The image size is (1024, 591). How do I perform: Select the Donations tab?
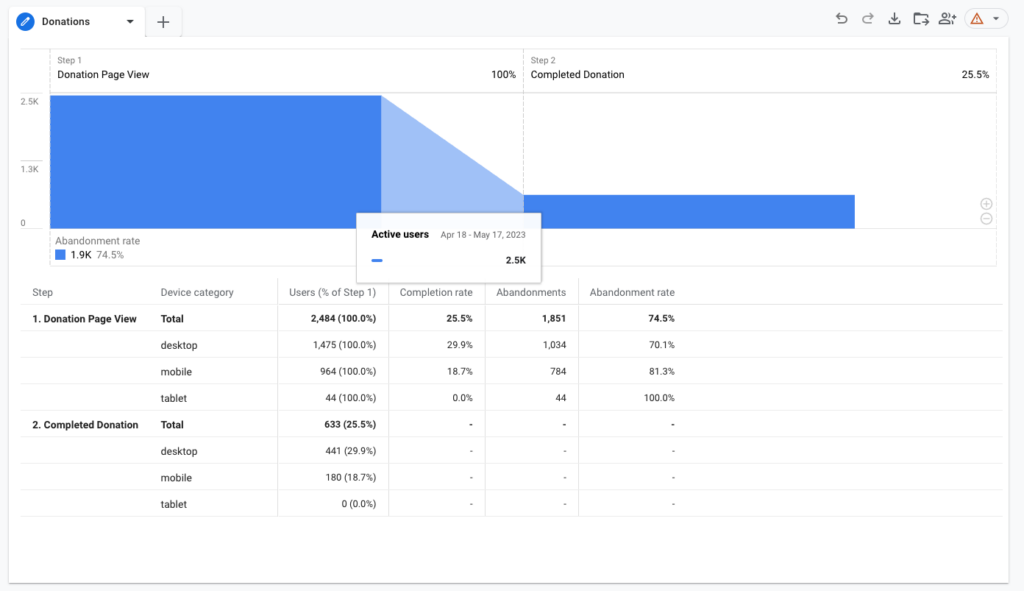[66, 21]
